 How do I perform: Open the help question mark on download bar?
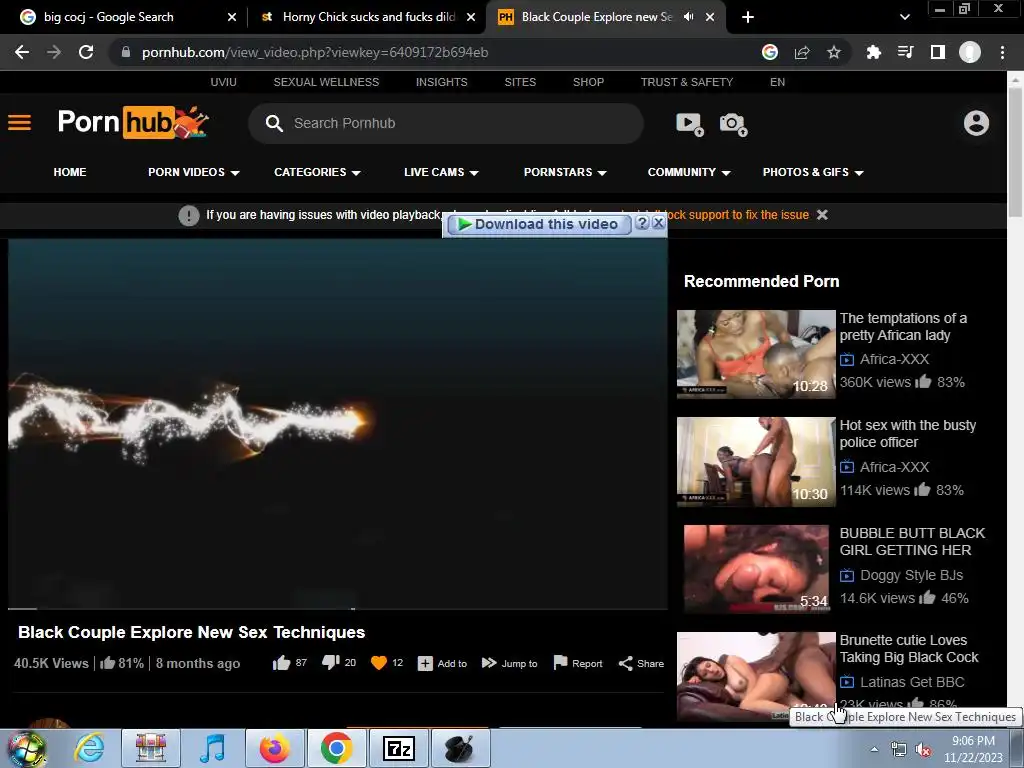642,223
